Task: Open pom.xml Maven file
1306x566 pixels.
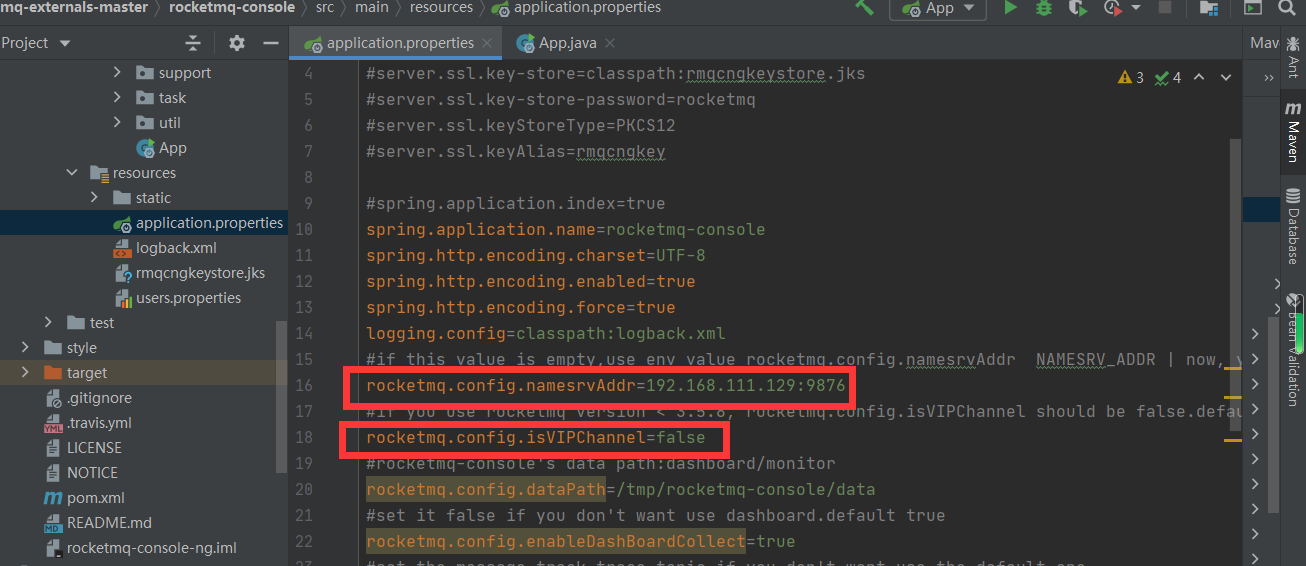Action: pos(84,497)
